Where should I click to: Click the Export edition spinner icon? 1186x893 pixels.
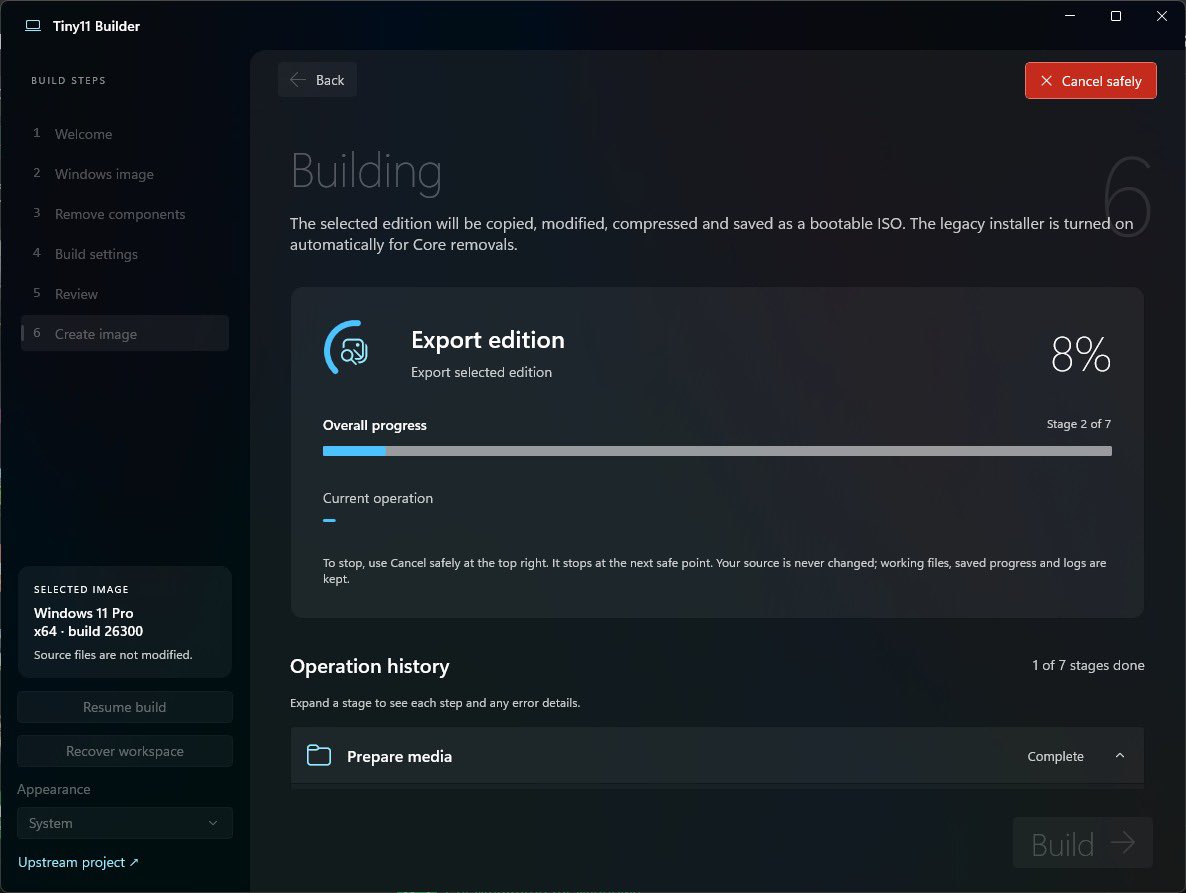tap(346, 348)
